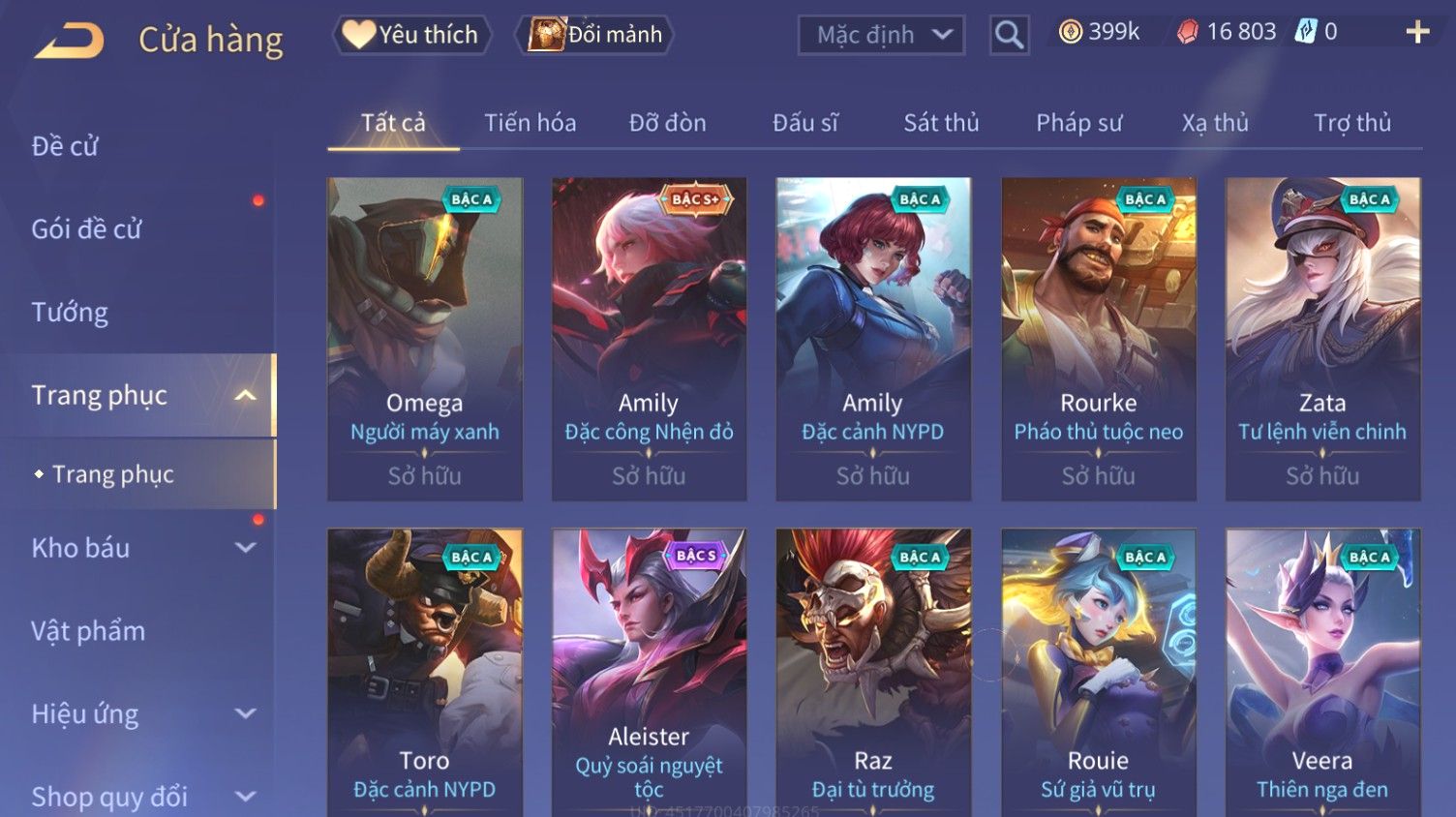Select the Omega Người máy xanh skin card
The height and width of the screenshot is (817, 1456).
point(425,339)
